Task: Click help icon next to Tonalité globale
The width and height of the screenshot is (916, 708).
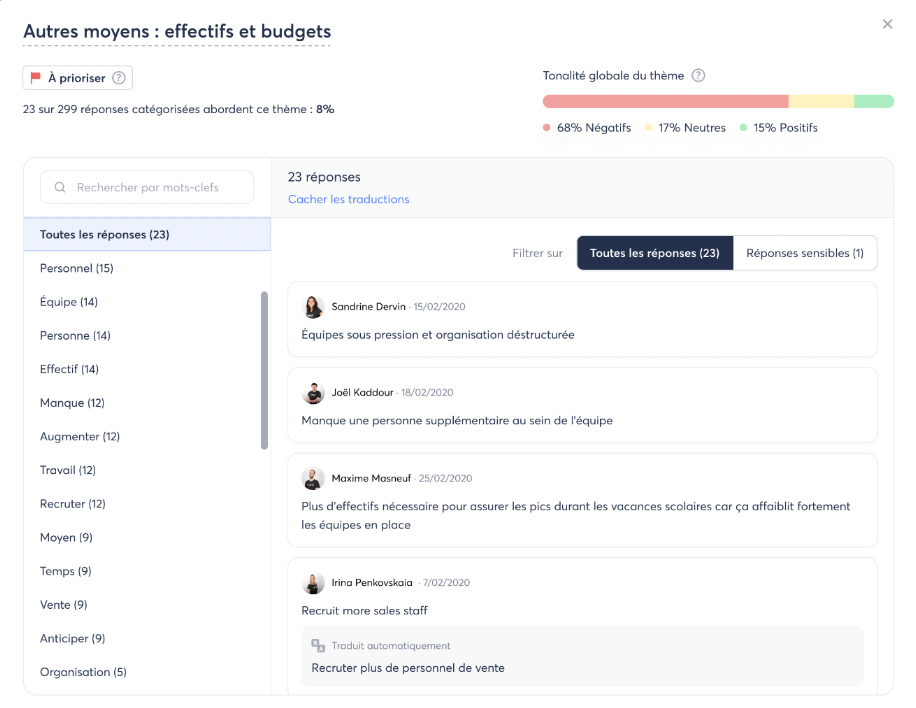Action: (x=698, y=76)
